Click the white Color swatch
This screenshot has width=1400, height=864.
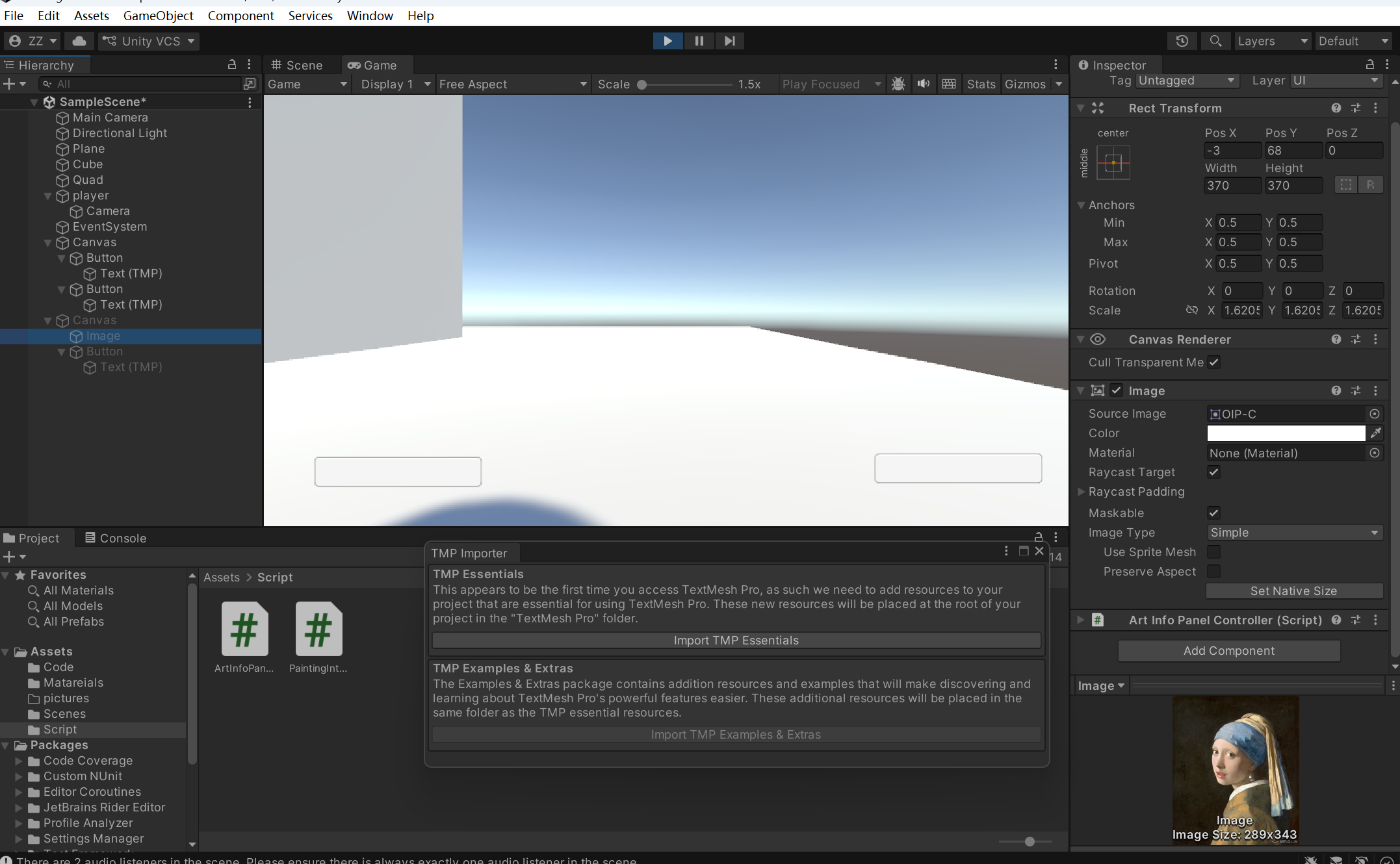(x=1286, y=433)
